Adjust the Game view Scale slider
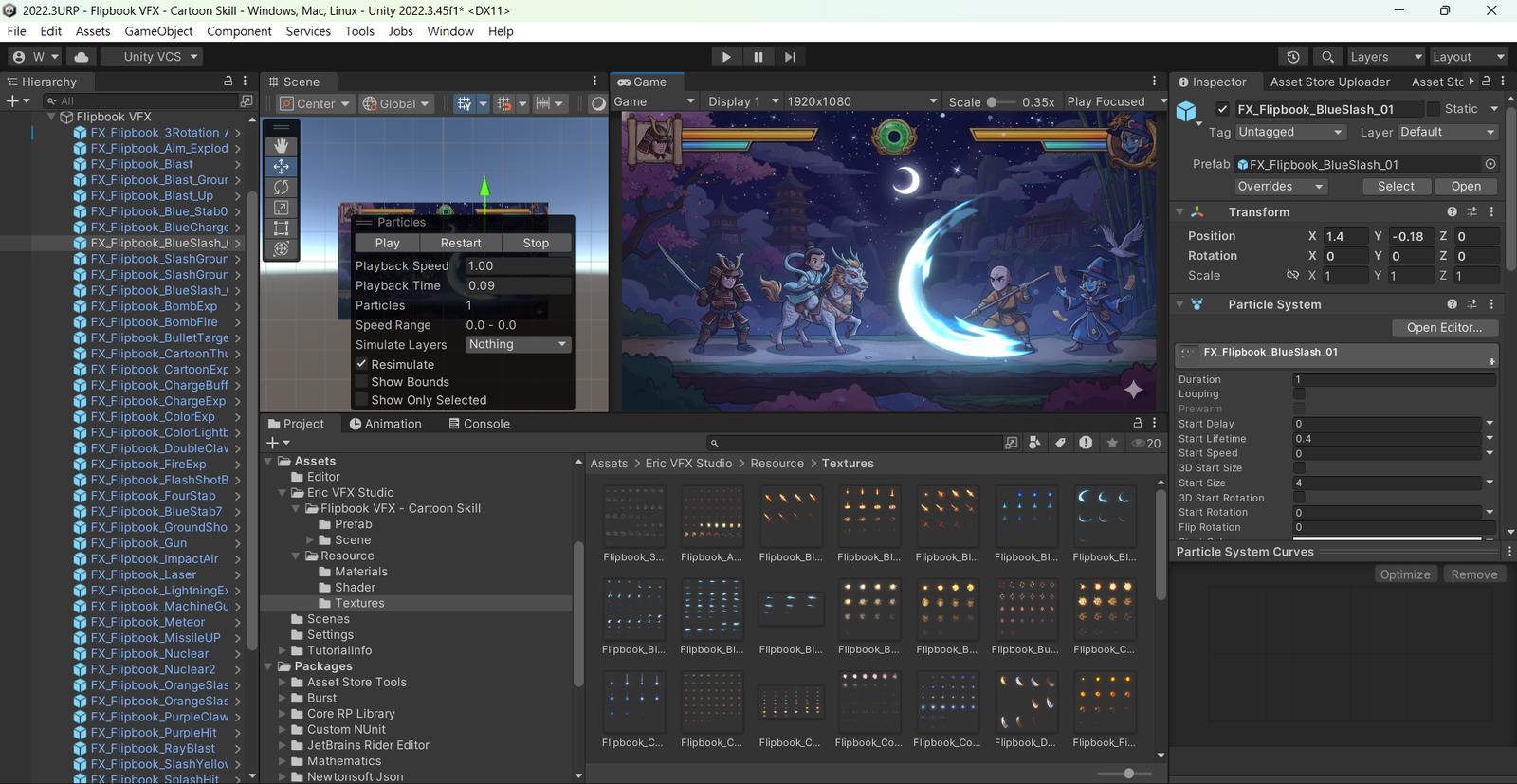Viewport: 1517px width, 784px height. click(992, 101)
